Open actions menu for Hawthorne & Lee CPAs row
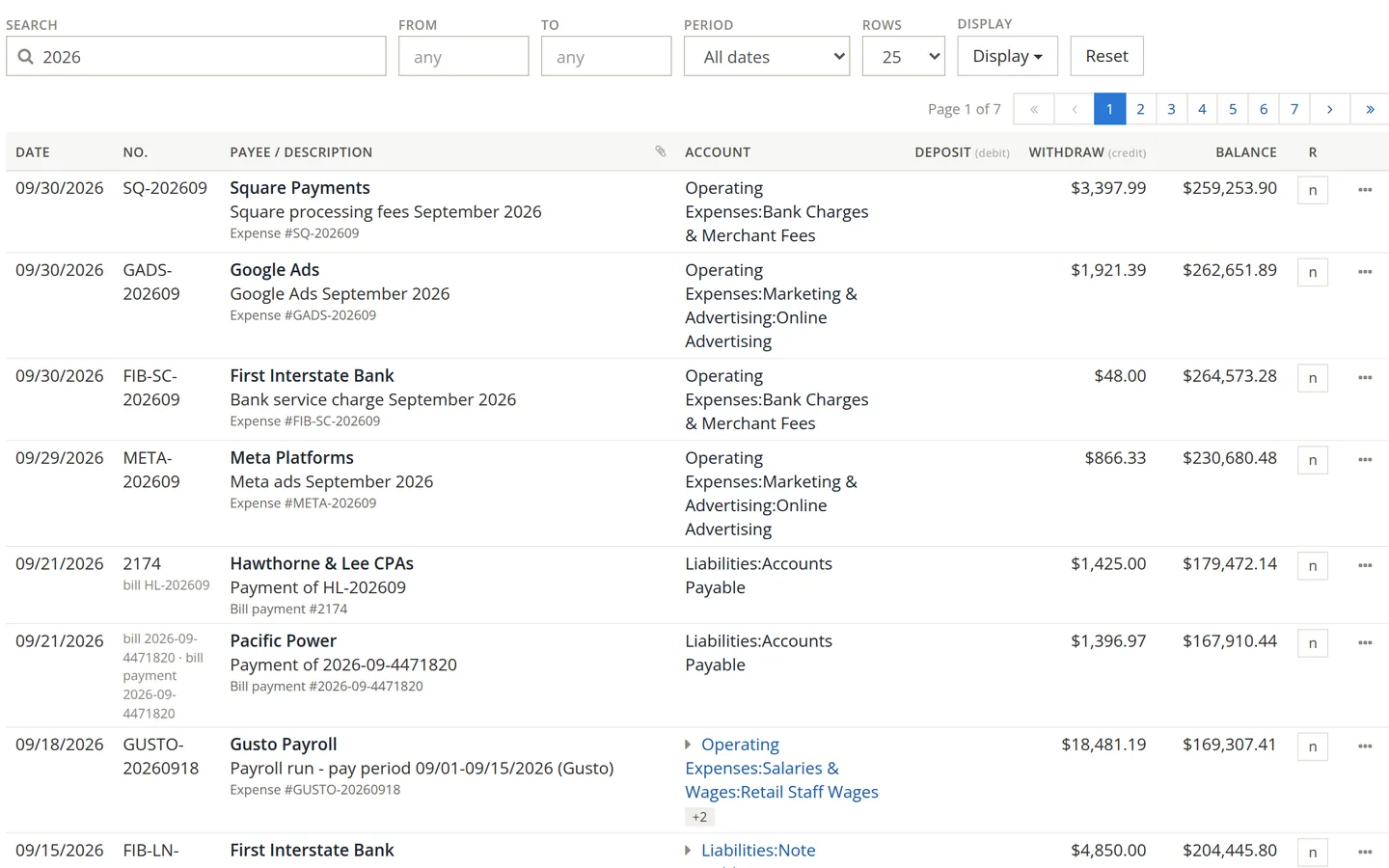Screen dimensions: 1389x868 point(1365,566)
